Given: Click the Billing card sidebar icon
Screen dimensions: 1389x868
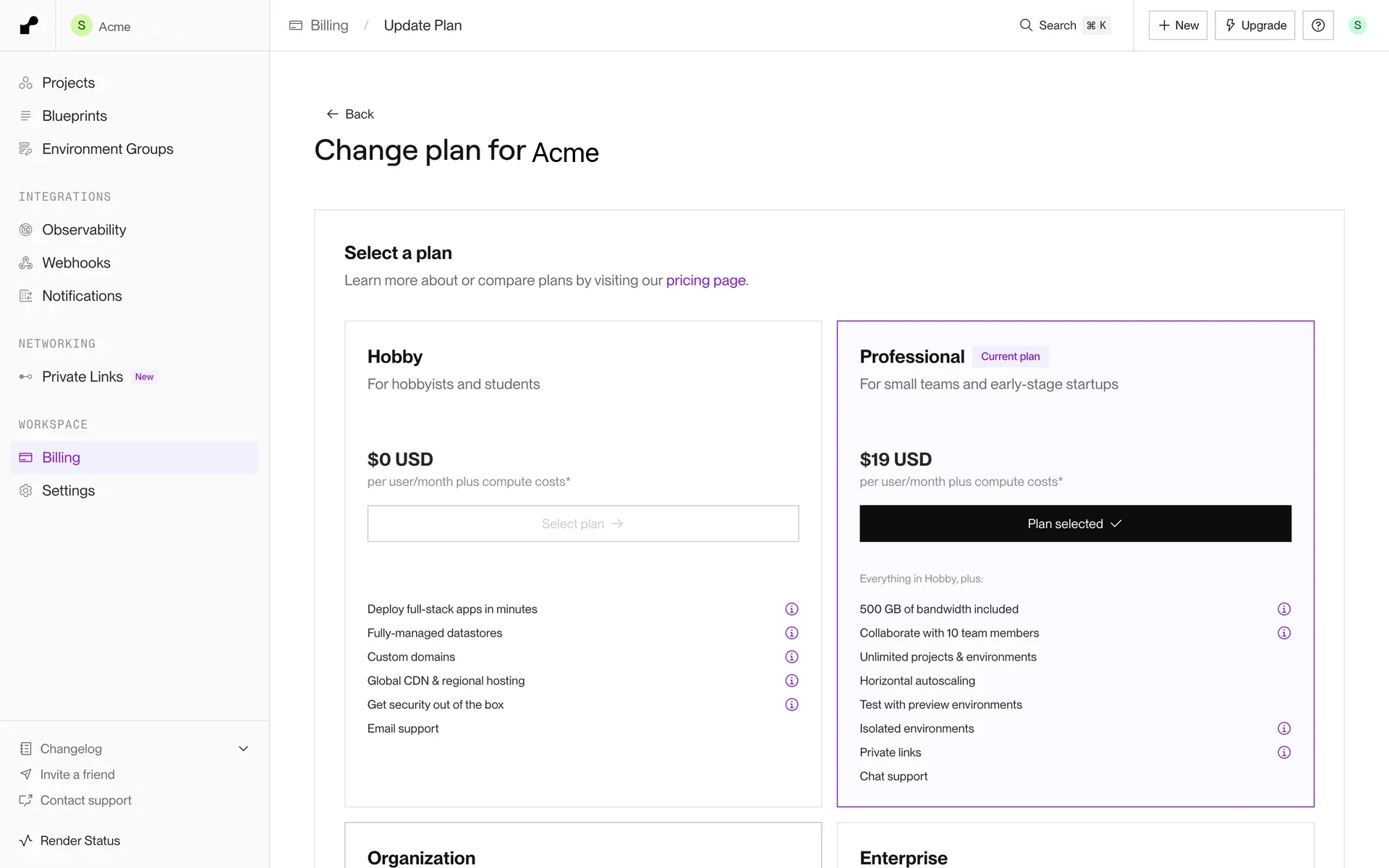Looking at the screenshot, I should 26,457.
